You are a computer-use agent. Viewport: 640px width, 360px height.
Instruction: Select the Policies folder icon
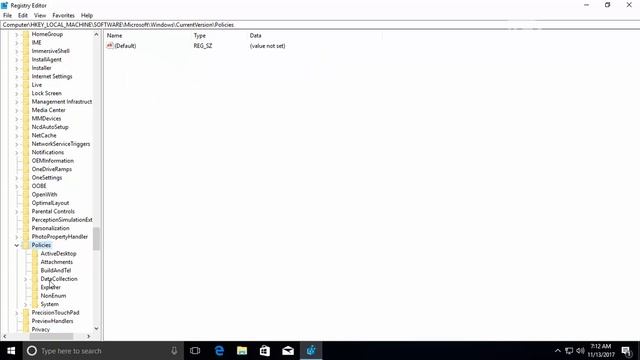click(26, 245)
